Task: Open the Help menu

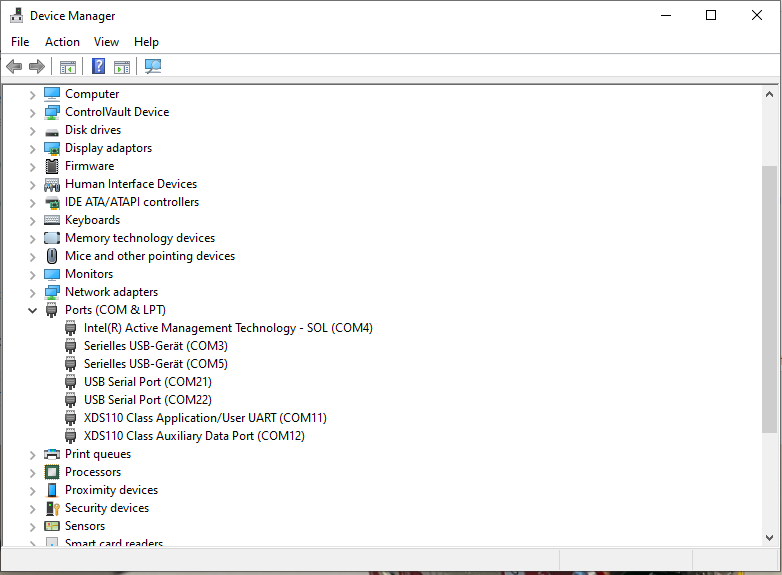Action: (146, 42)
